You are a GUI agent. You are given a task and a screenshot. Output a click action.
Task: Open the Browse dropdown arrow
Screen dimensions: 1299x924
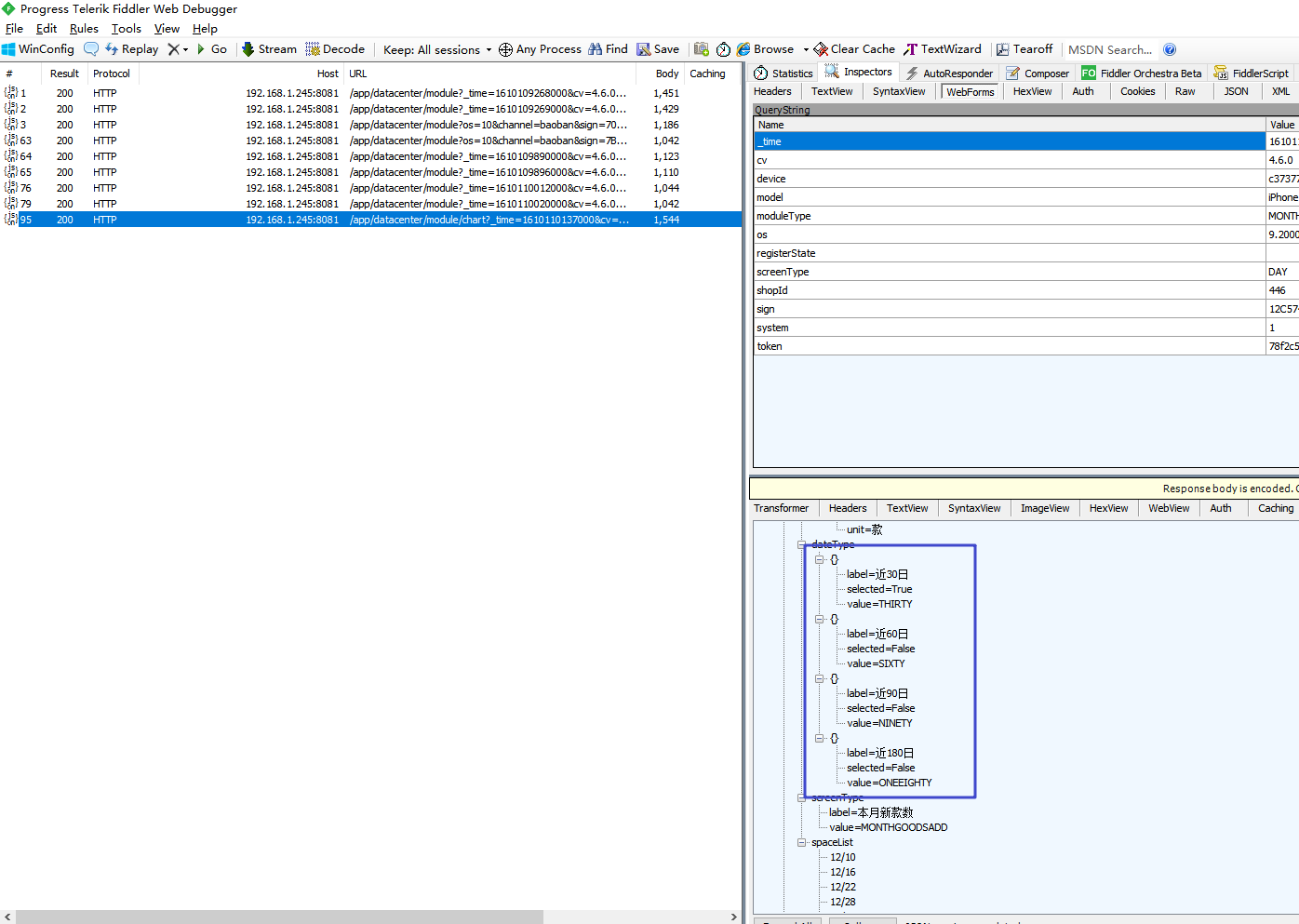tap(806, 50)
